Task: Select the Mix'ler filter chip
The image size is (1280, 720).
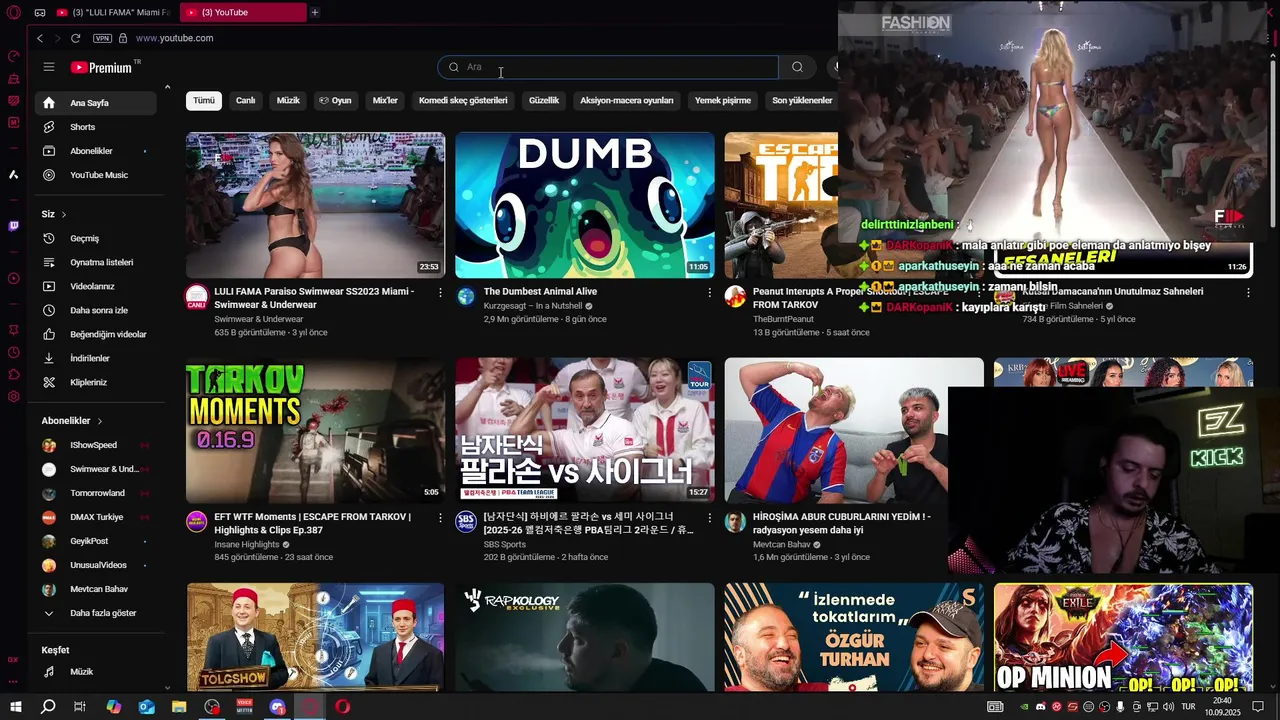Action: click(x=385, y=100)
